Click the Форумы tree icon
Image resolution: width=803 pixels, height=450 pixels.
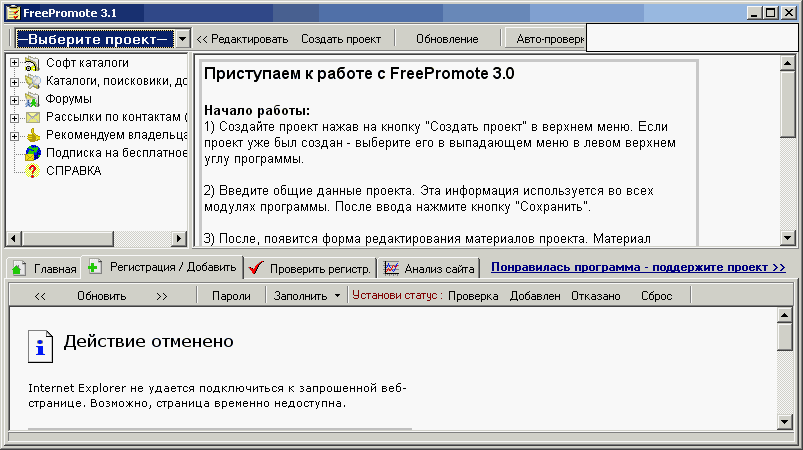click(32, 99)
